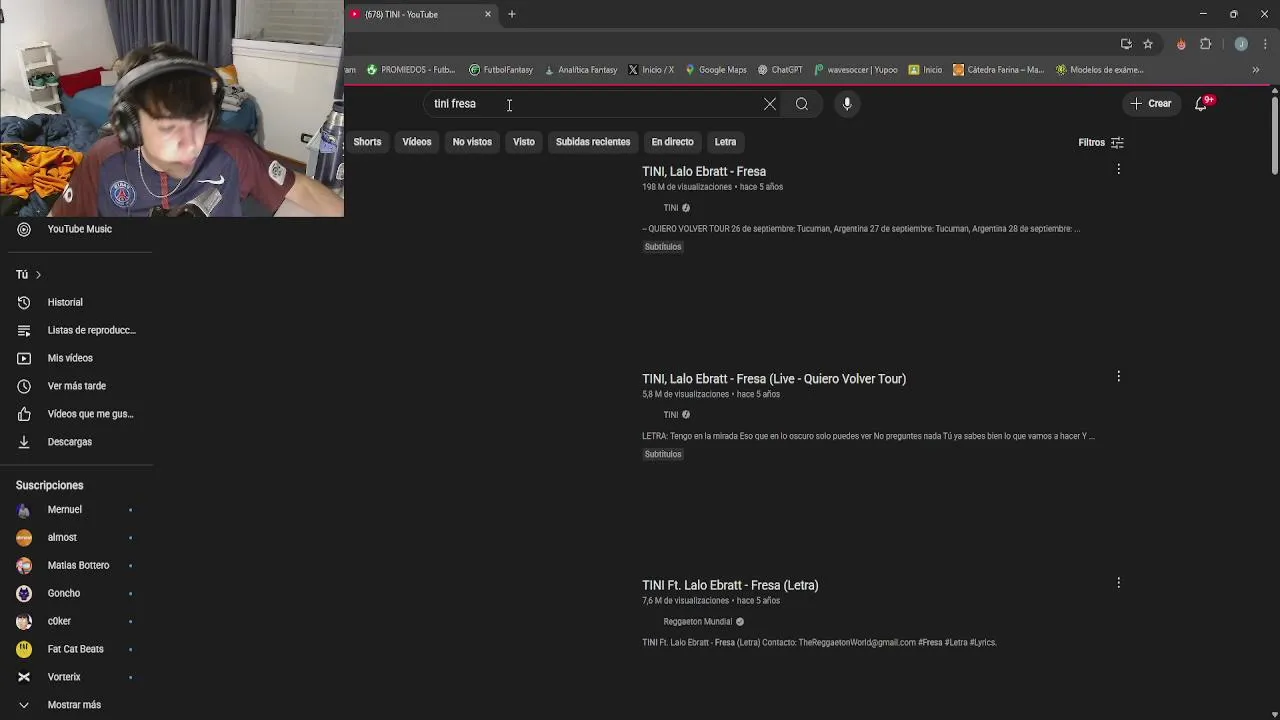Image resolution: width=1280 pixels, height=720 pixels.
Task: Open Modelos de exáme... bookmark
Action: (1100, 70)
